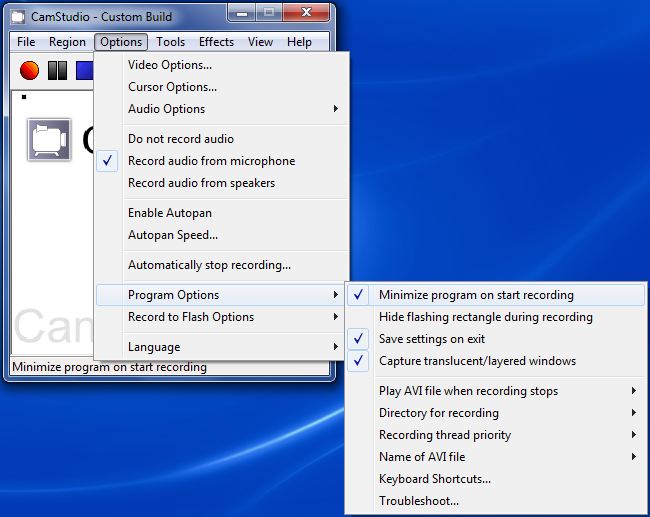The image size is (650, 517).
Task: Select Do not record audio
Action: [x=221, y=139]
